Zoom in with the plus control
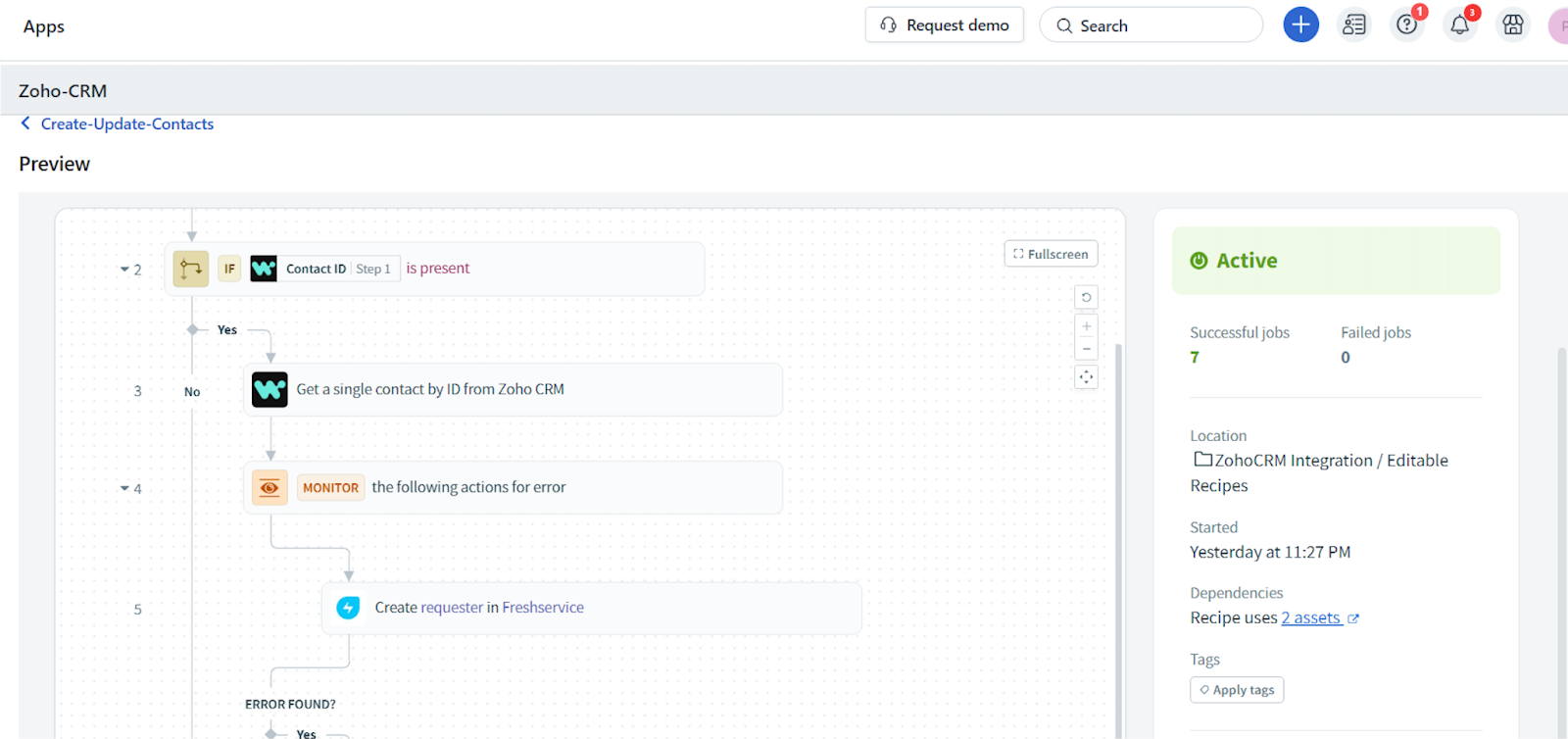 pos(1086,326)
